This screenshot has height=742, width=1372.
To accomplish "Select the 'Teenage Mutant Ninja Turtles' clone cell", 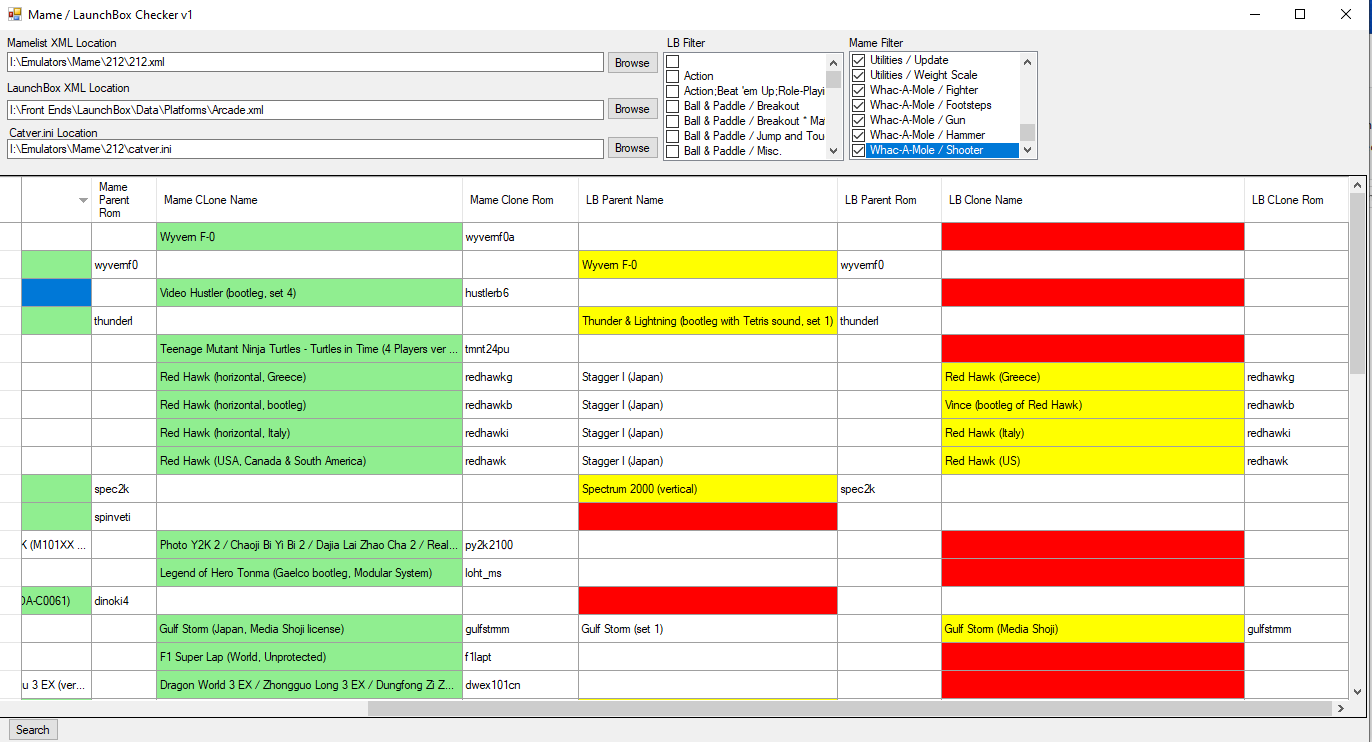I will [x=309, y=349].
